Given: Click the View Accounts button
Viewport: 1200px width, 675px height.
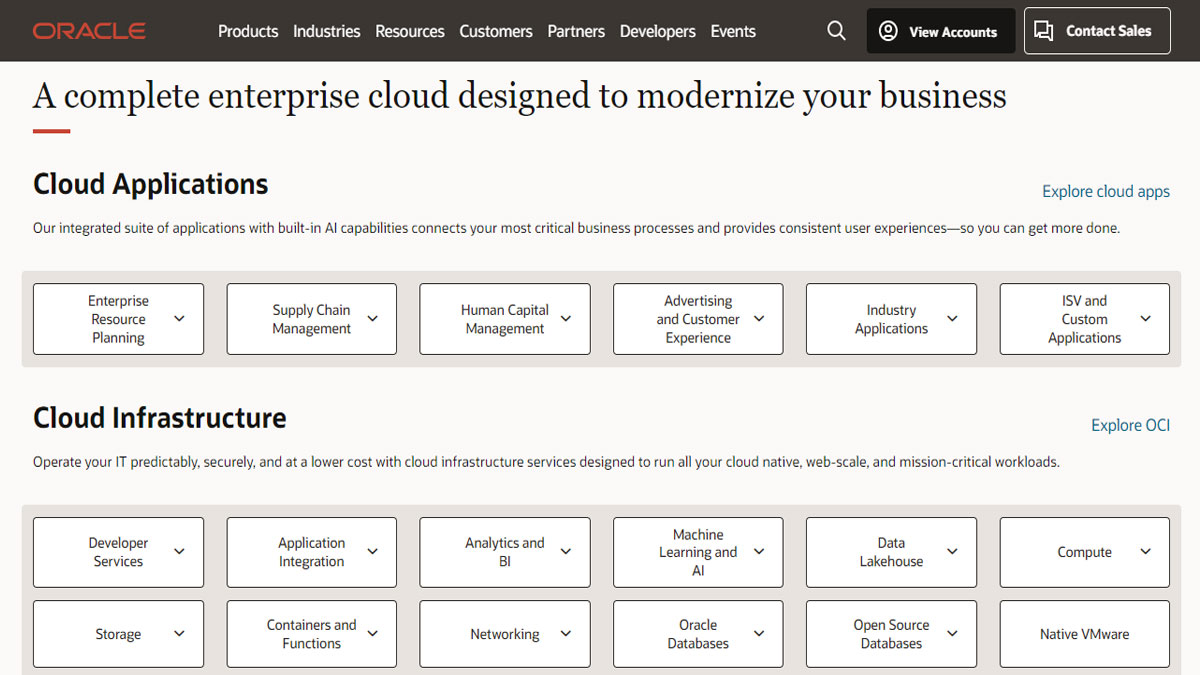Looking at the screenshot, I should (x=940, y=31).
